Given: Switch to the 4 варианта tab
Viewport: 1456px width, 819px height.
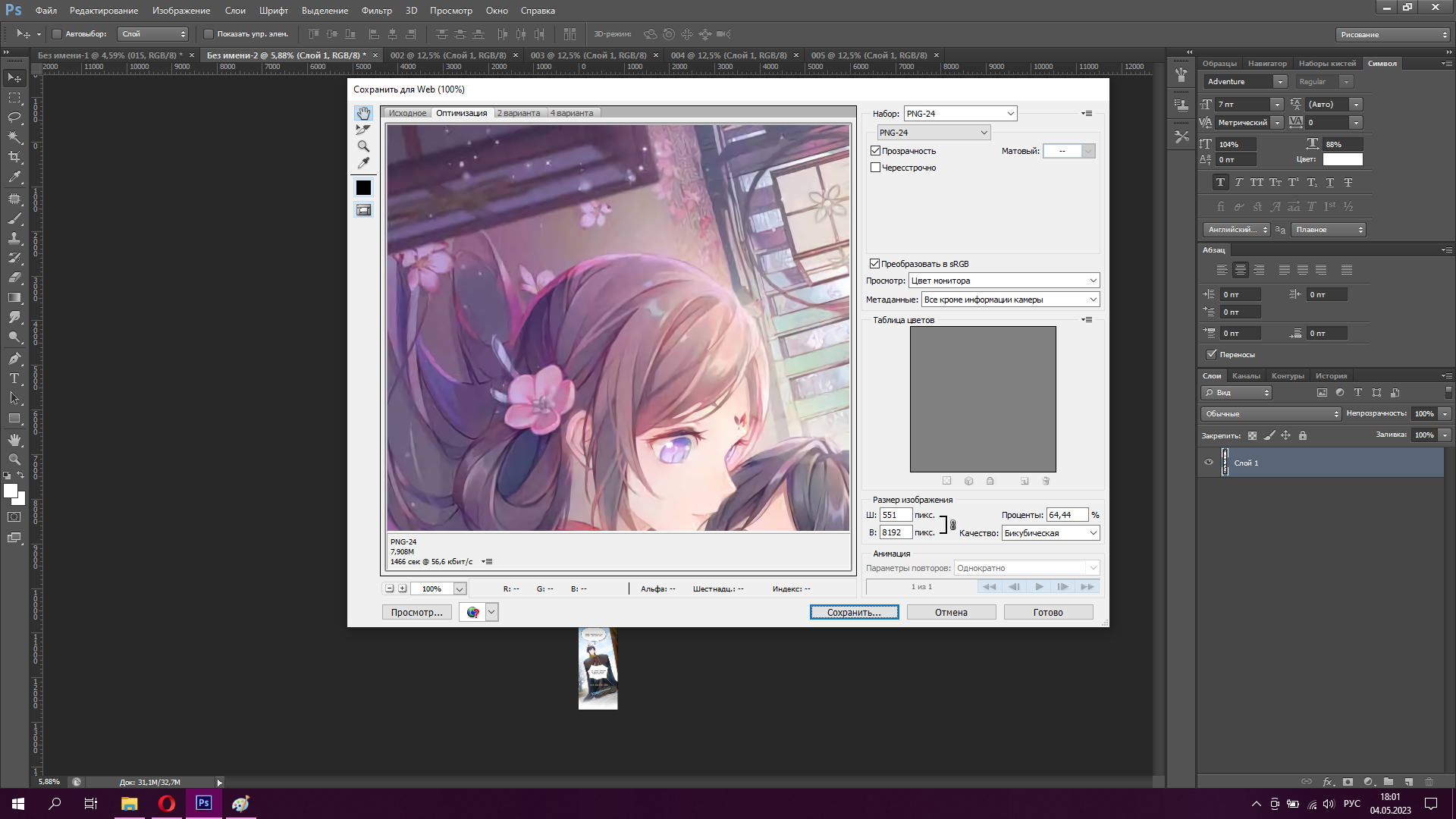Looking at the screenshot, I should click(572, 114).
